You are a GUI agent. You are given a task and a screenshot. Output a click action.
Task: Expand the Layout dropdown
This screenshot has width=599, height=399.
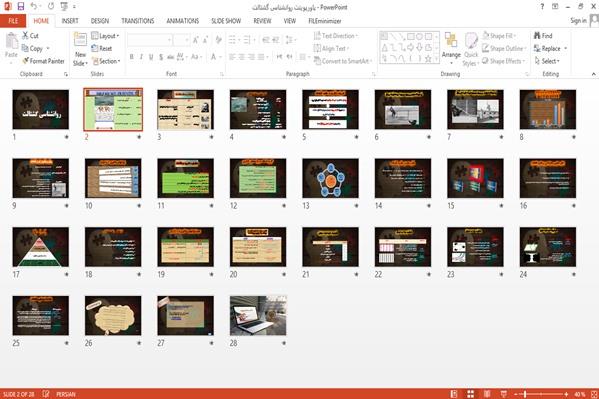[x=105, y=36]
